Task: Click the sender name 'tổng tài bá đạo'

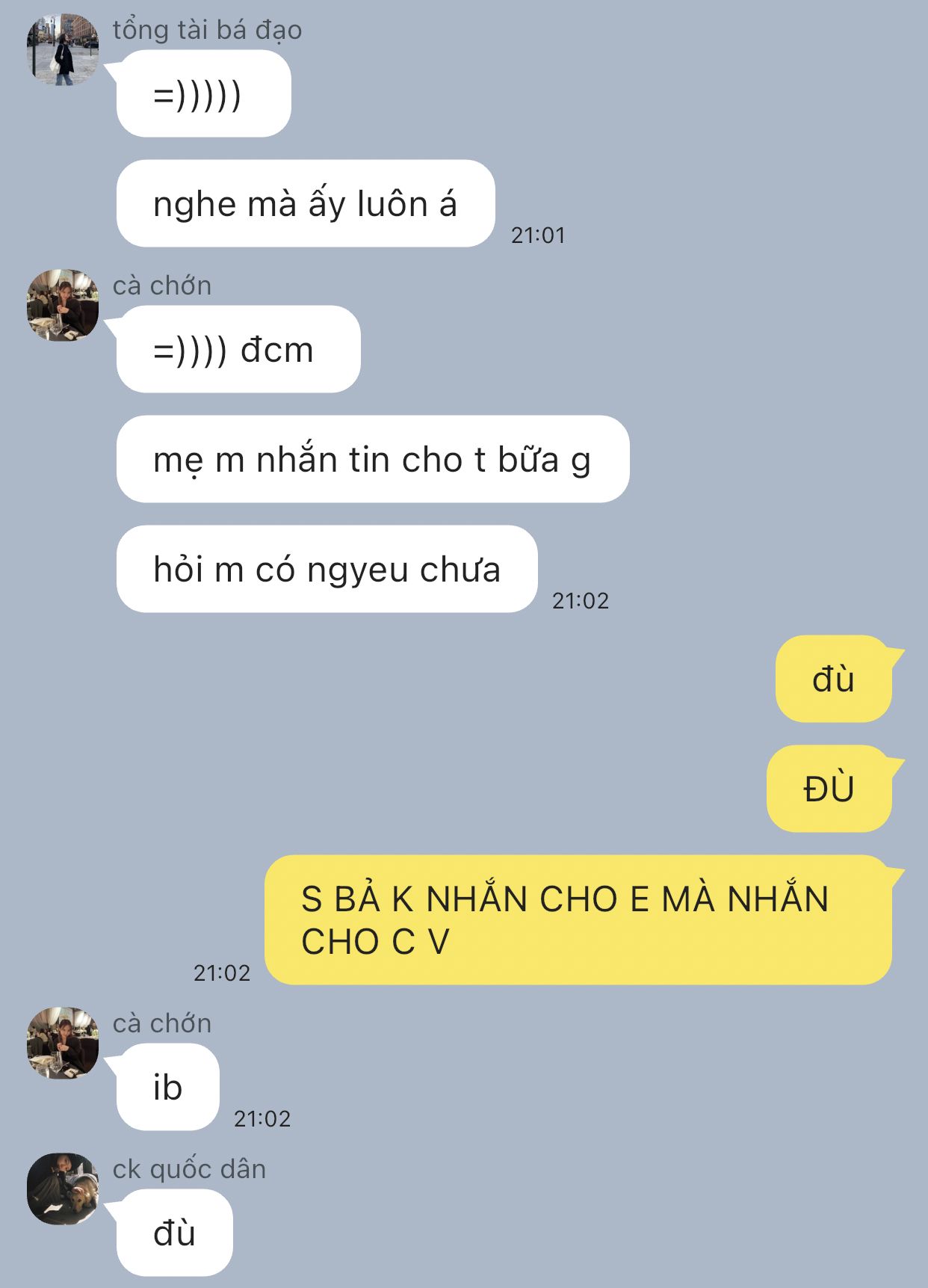Action: pyautogui.click(x=208, y=30)
